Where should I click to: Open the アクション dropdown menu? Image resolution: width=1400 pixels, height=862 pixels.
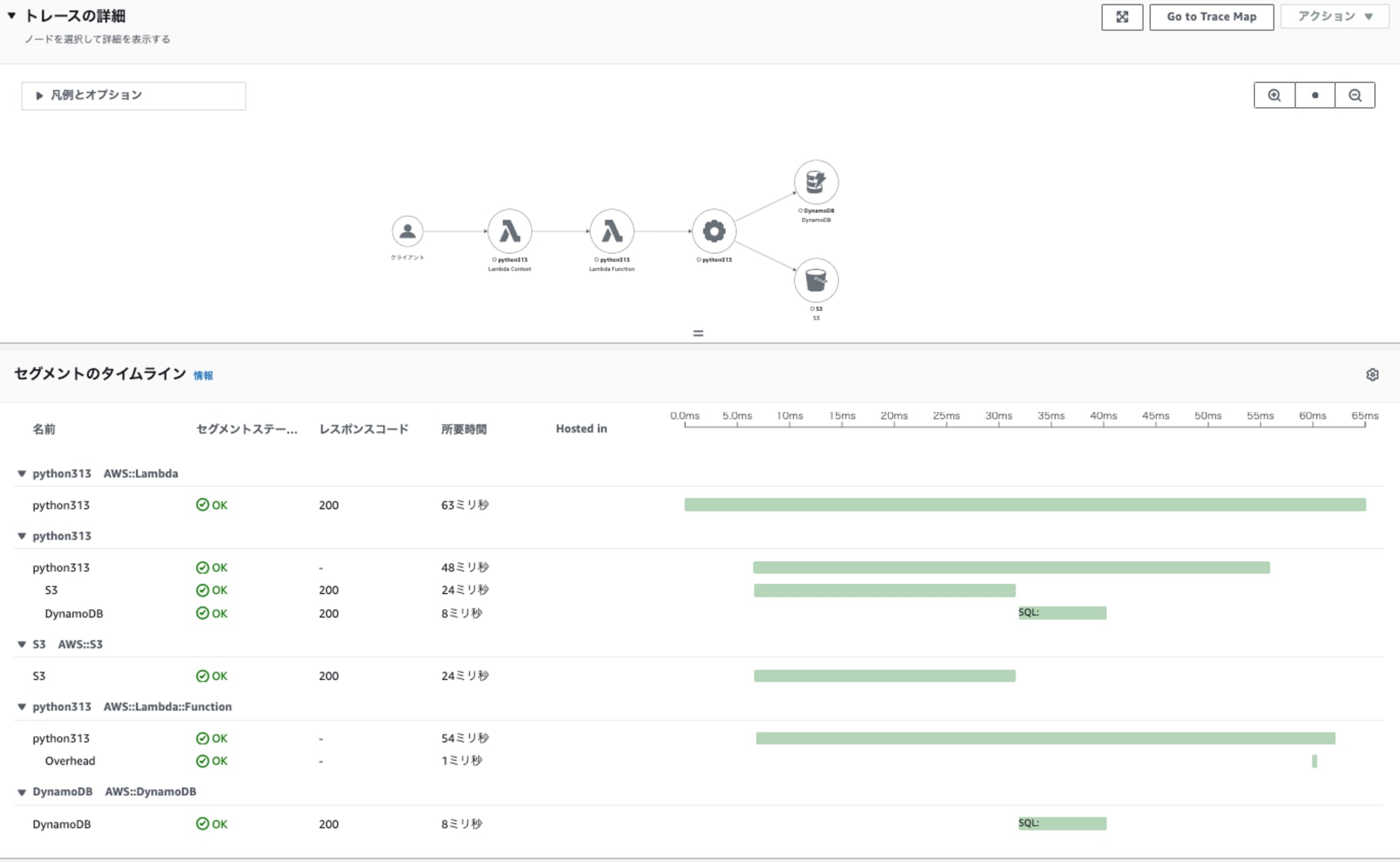click(1334, 17)
